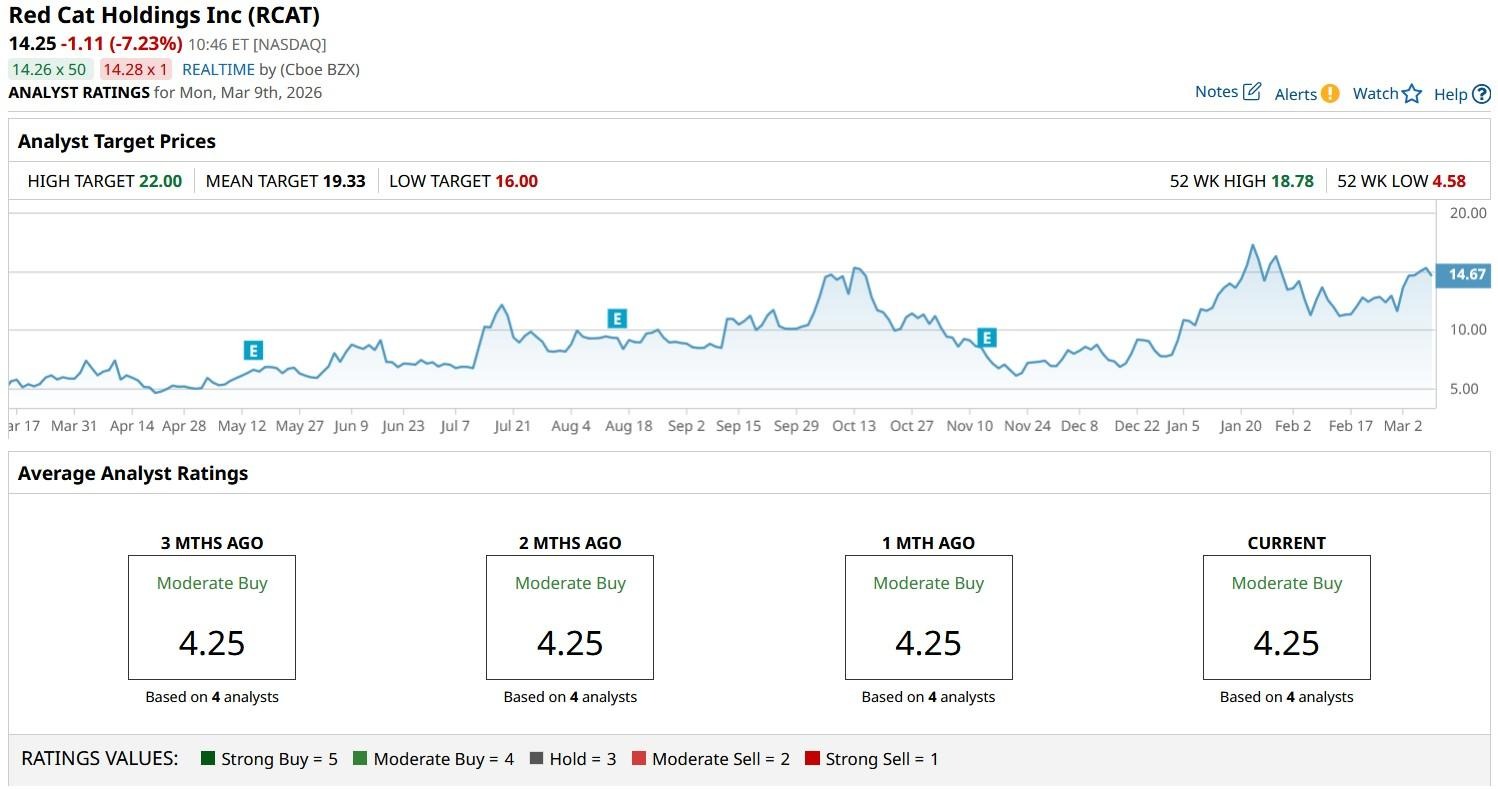1498x789 pixels.
Task: Click the Watch text link
Action: 1375,93
